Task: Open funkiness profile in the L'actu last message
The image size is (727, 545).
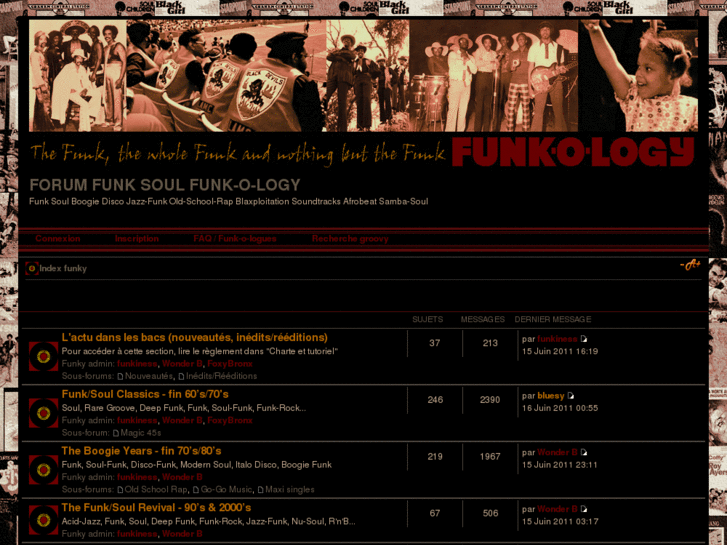Action: 557,339
